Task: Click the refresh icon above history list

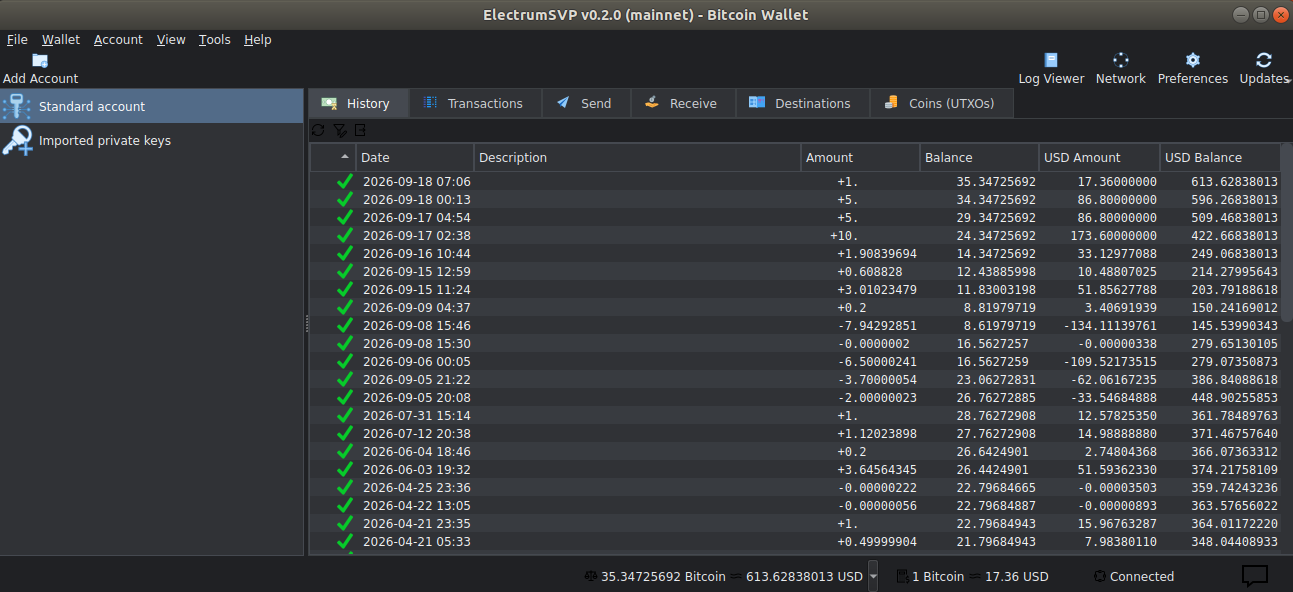Action: pos(318,130)
